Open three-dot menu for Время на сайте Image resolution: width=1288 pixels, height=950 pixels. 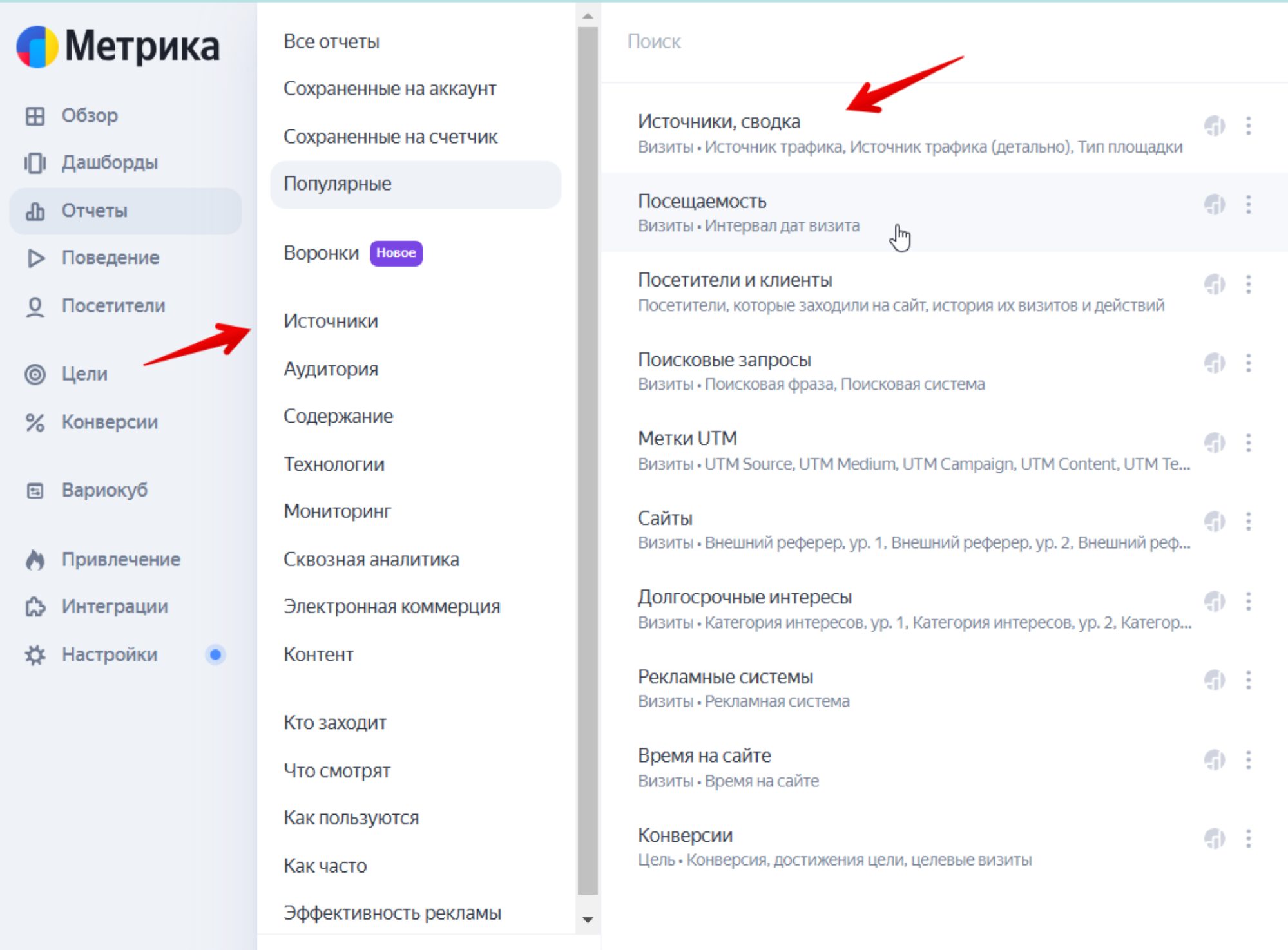pyautogui.click(x=1249, y=759)
